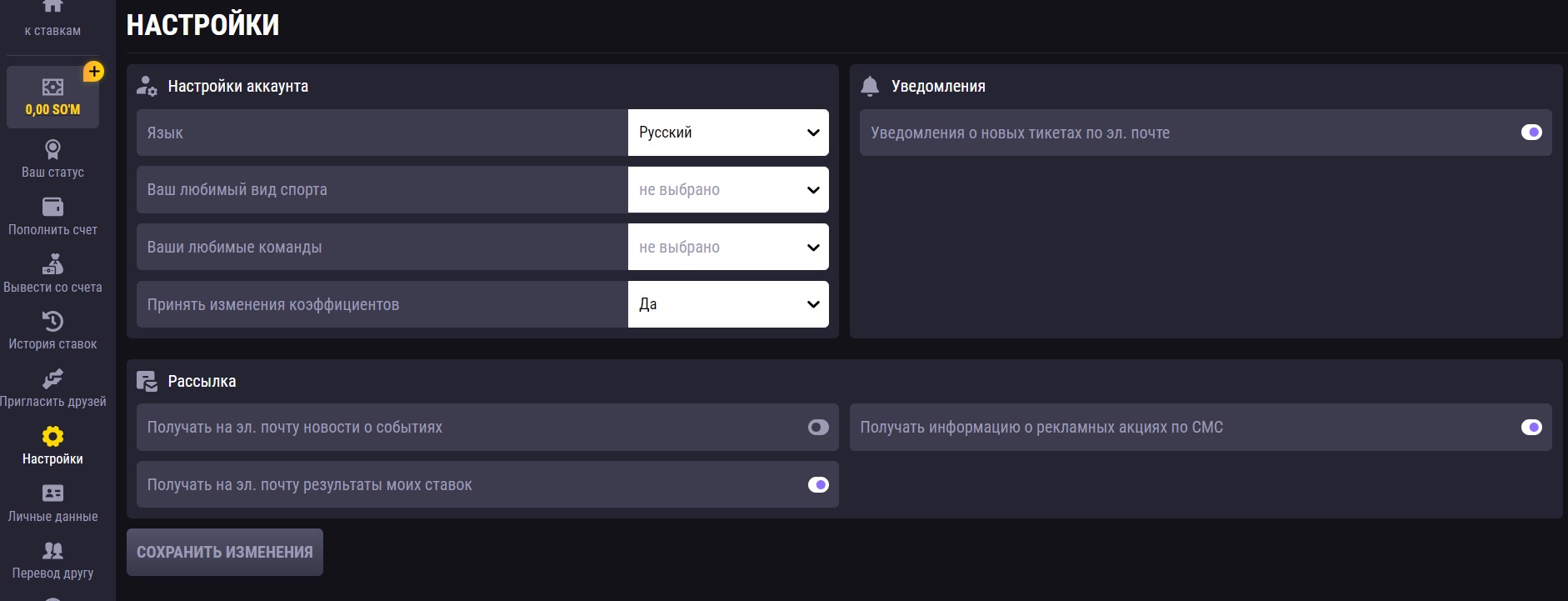Click «Принять изменения коэффициентов» label
1568x601 pixels.
pos(273,304)
